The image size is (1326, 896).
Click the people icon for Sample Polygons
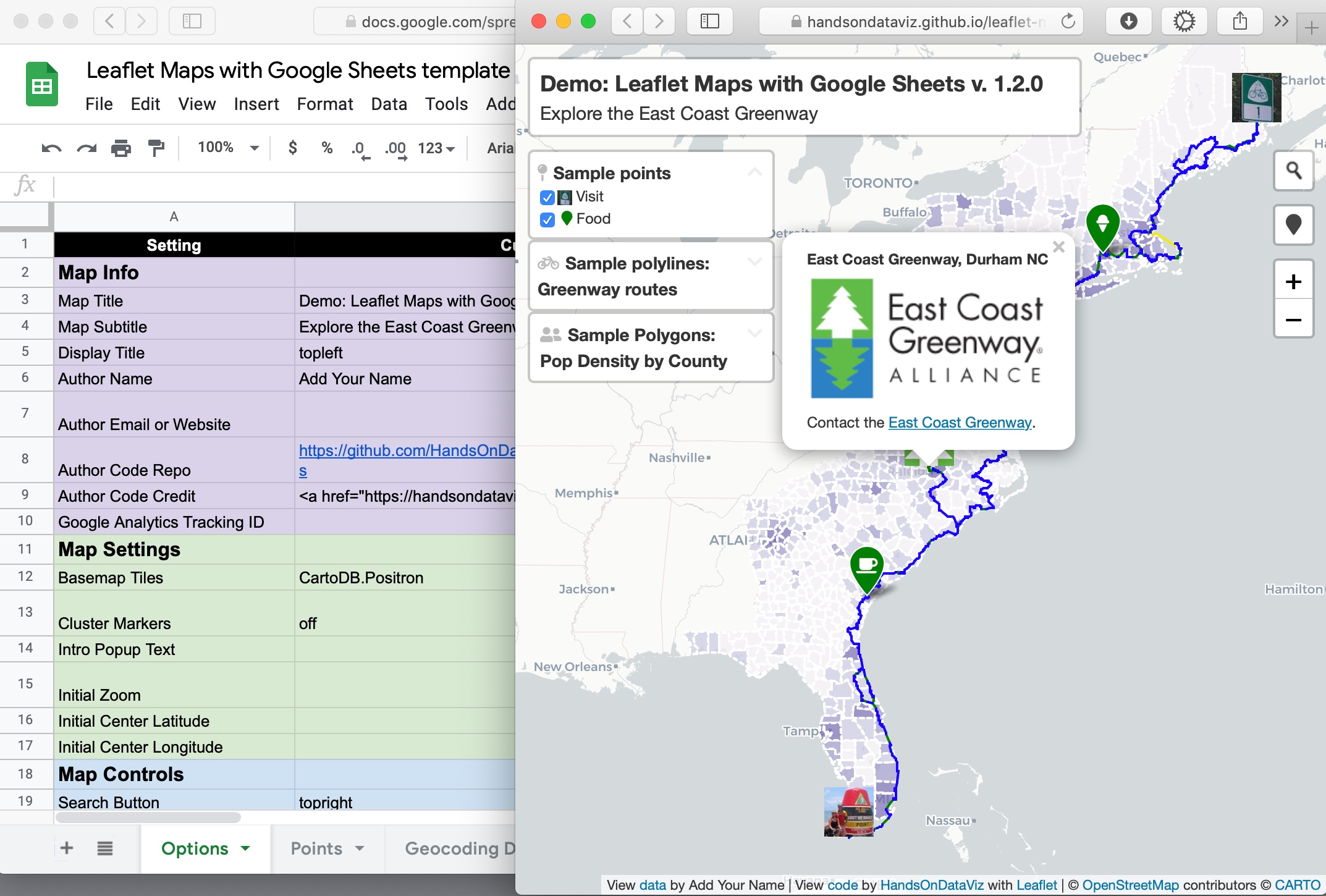click(x=547, y=334)
